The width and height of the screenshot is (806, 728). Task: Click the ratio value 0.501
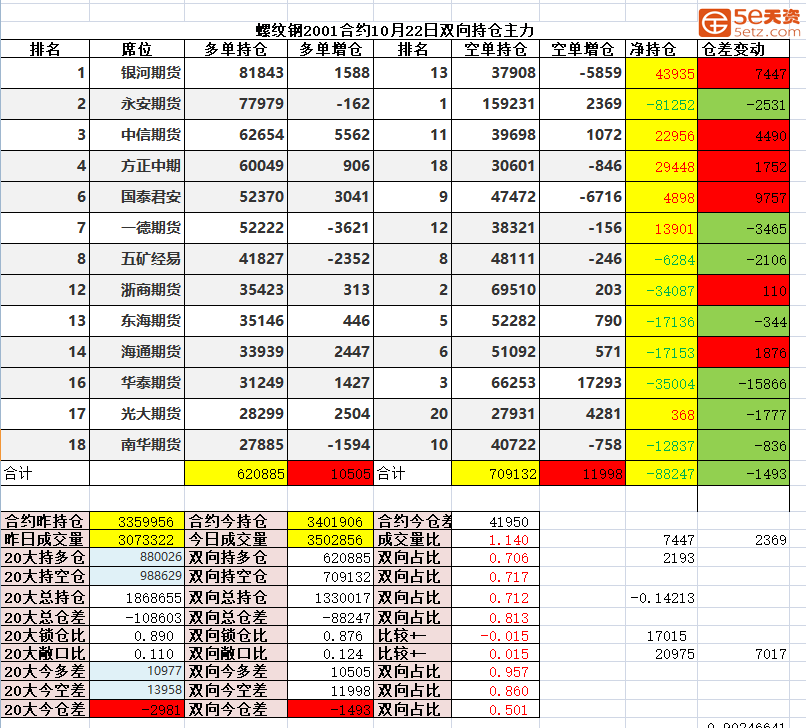[496, 709]
